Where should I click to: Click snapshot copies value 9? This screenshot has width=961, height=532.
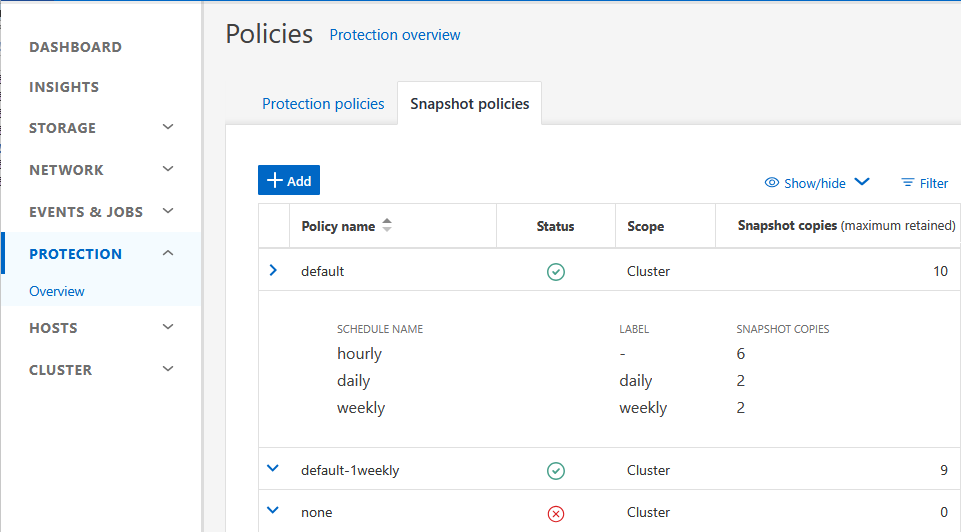click(x=944, y=470)
